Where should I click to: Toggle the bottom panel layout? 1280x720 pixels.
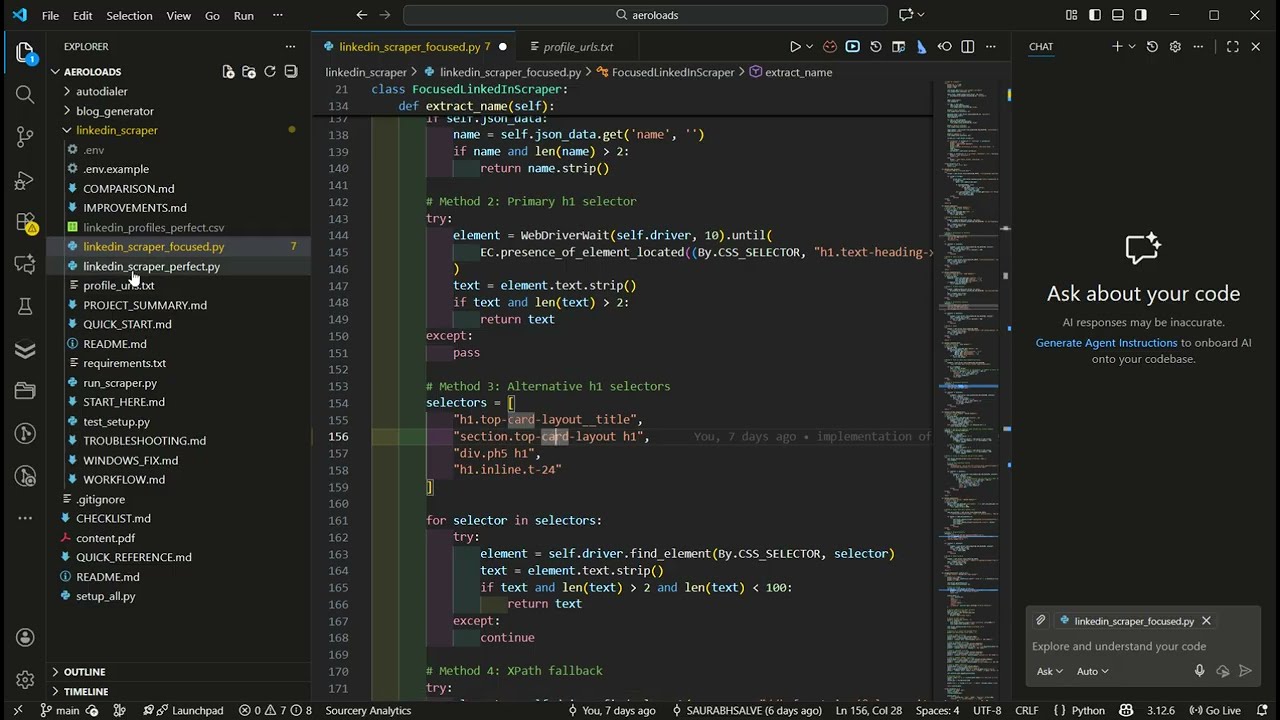tap(1118, 15)
